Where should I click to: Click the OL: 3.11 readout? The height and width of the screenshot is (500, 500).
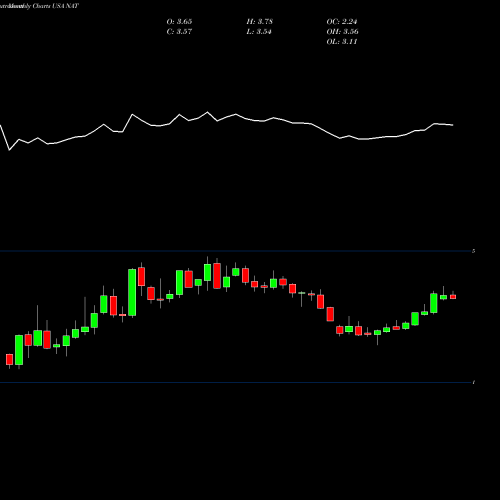pos(342,42)
